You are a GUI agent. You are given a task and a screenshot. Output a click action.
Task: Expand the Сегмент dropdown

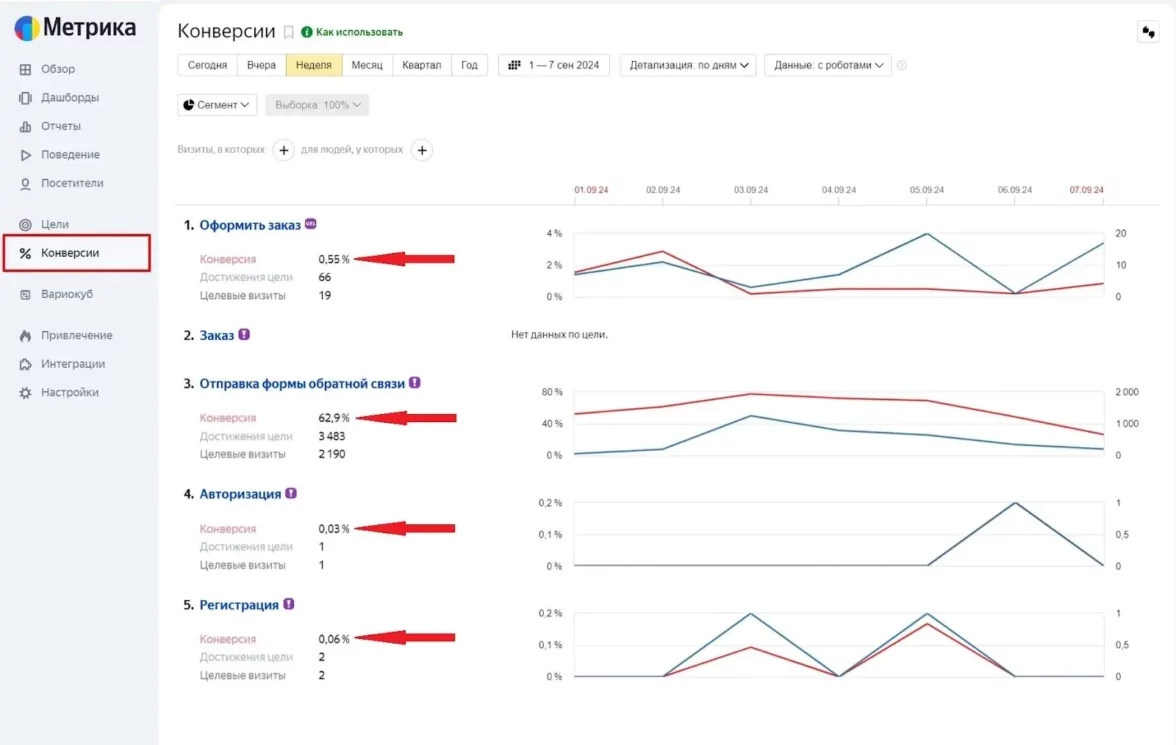217,105
